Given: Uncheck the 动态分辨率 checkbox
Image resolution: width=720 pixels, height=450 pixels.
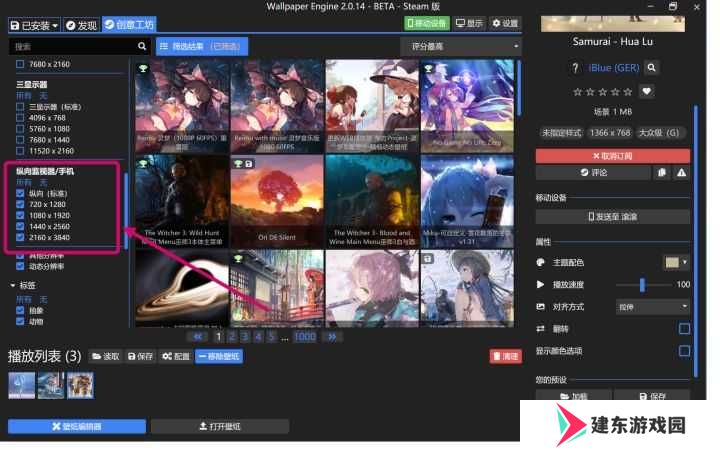Looking at the screenshot, I should pyautogui.click(x=20, y=266).
